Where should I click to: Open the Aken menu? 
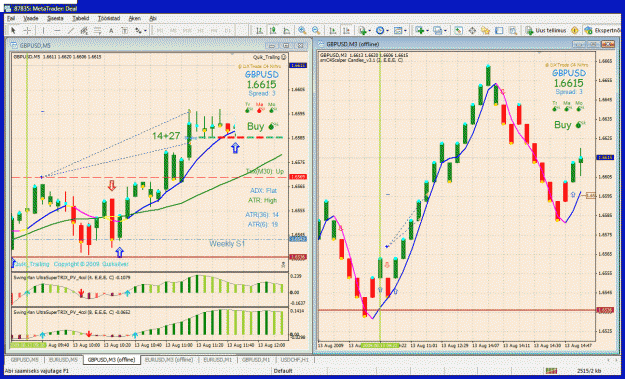click(x=134, y=18)
